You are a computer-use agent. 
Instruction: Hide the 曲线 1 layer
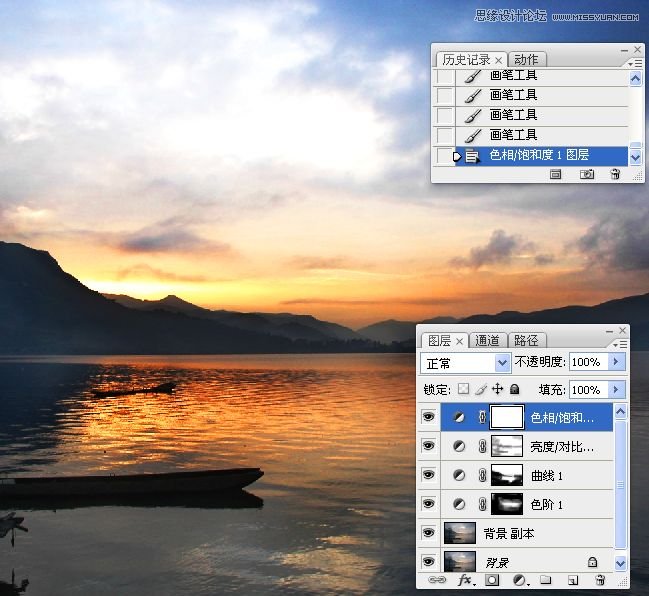pos(429,475)
